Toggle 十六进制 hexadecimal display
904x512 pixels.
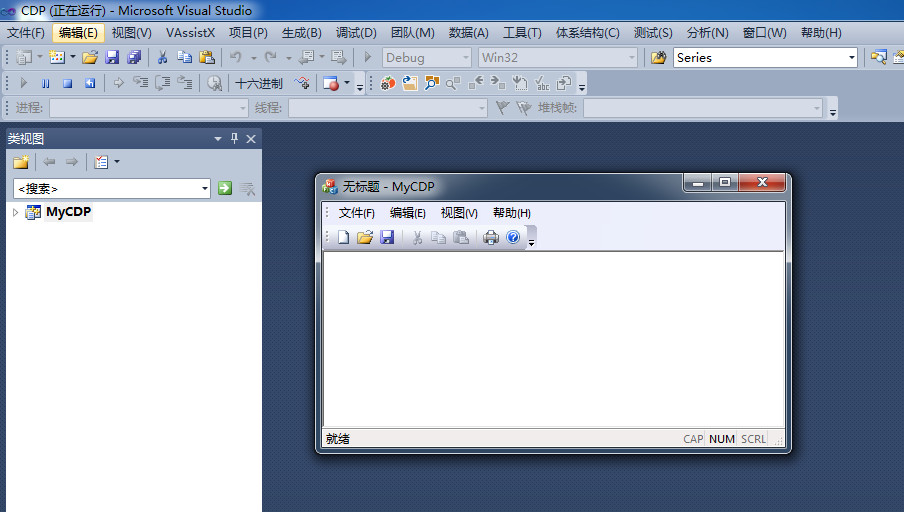click(x=259, y=83)
